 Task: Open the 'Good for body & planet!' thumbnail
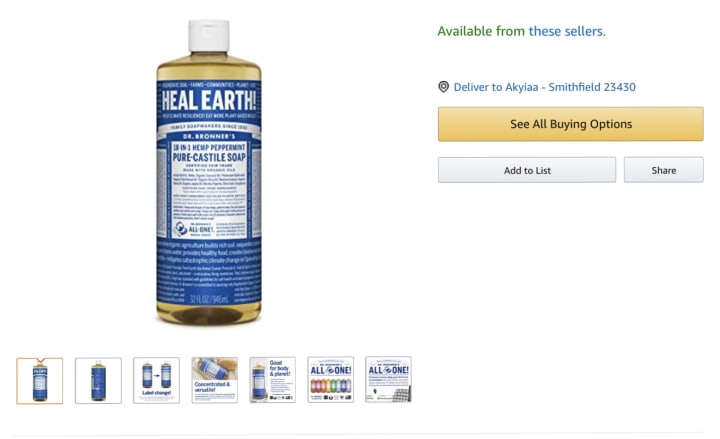[x=273, y=380]
